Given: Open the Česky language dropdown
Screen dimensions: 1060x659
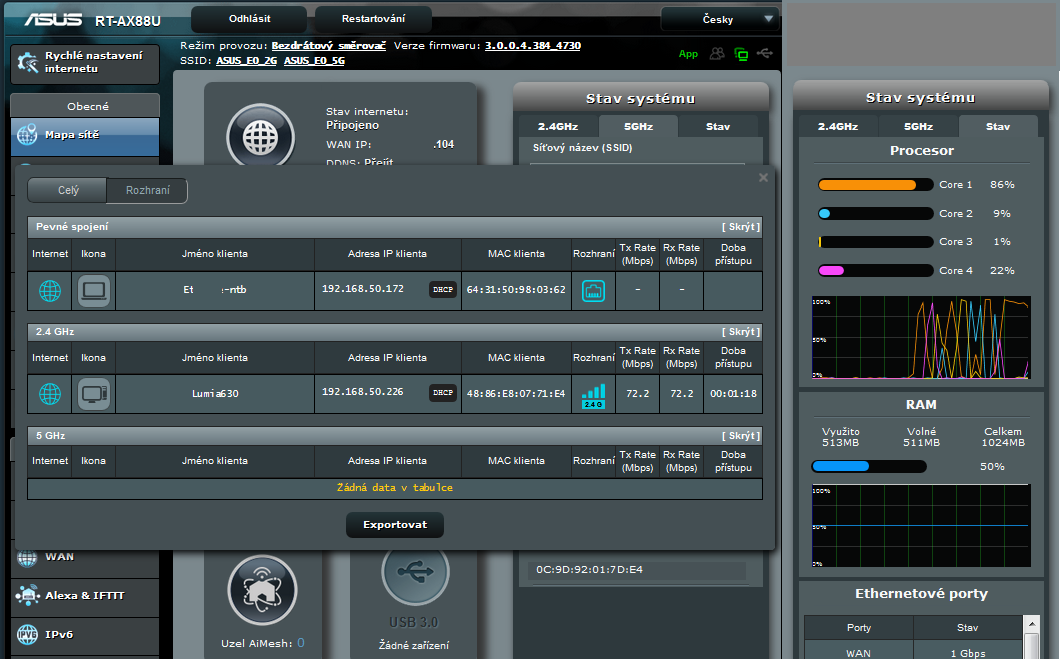Looking at the screenshot, I should tap(720, 19).
